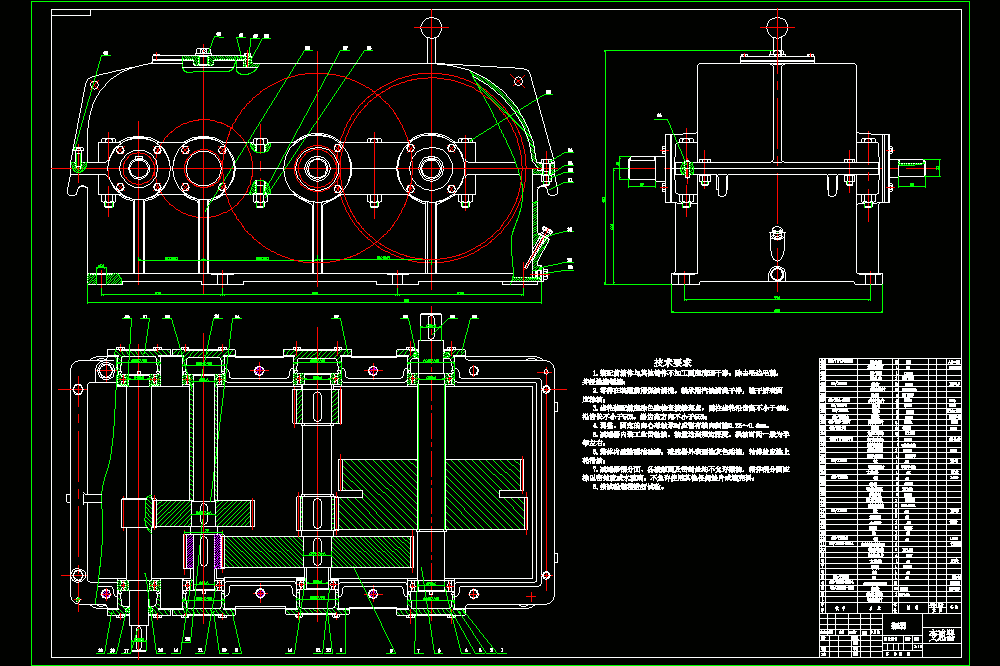This screenshot has width=1000, height=666.
Task: Select the far-left bearing end cap in the front view
Action: (x=138, y=168)
